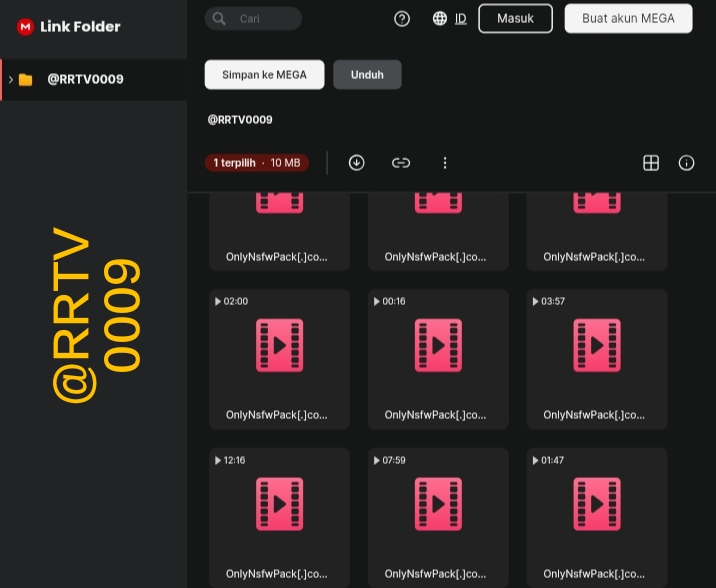The image size is (716, 588).
Task: Click the file name under the 03:57 video
Action: point(594,415)
